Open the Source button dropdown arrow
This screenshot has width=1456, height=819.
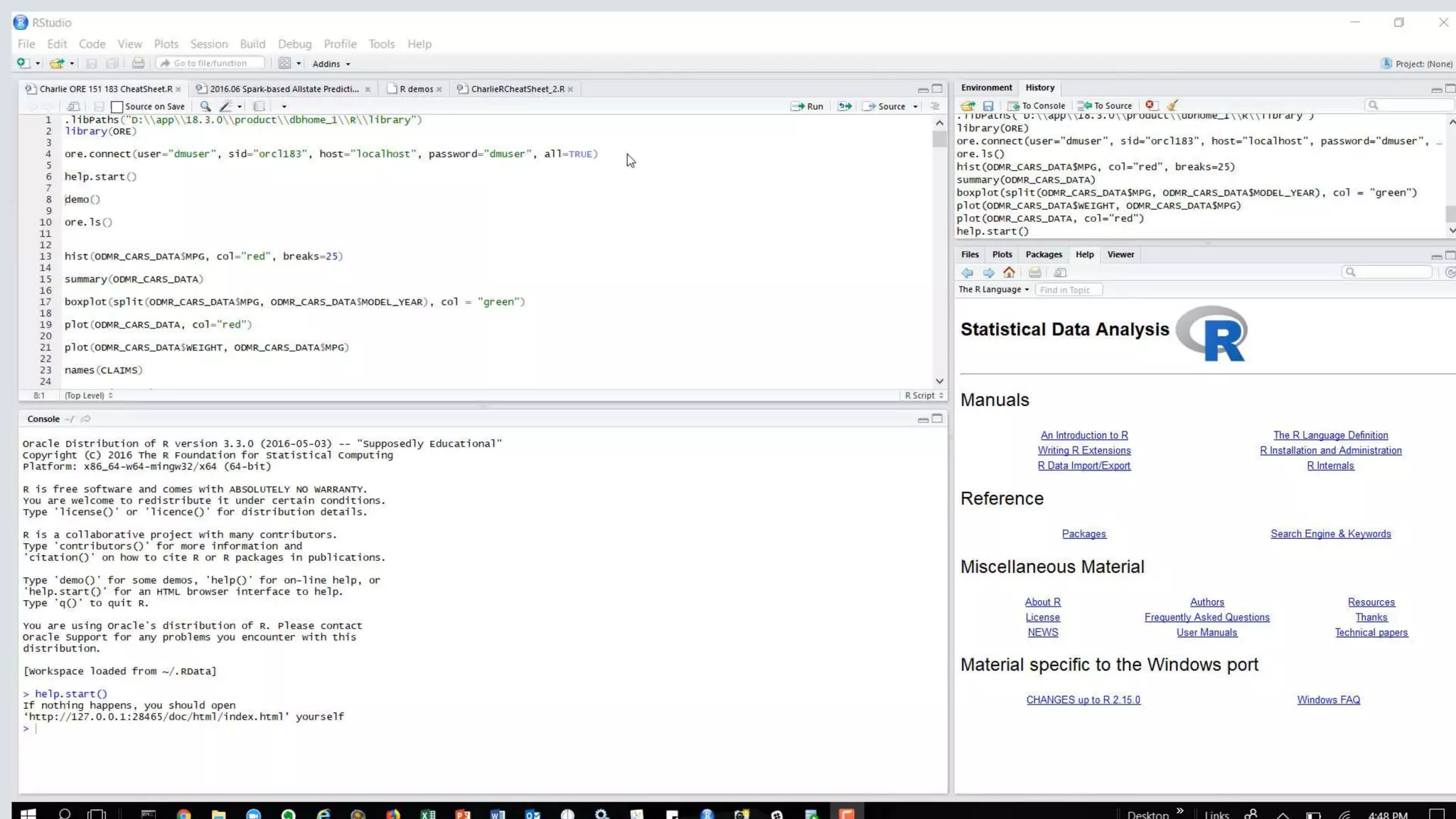[916, 107]
